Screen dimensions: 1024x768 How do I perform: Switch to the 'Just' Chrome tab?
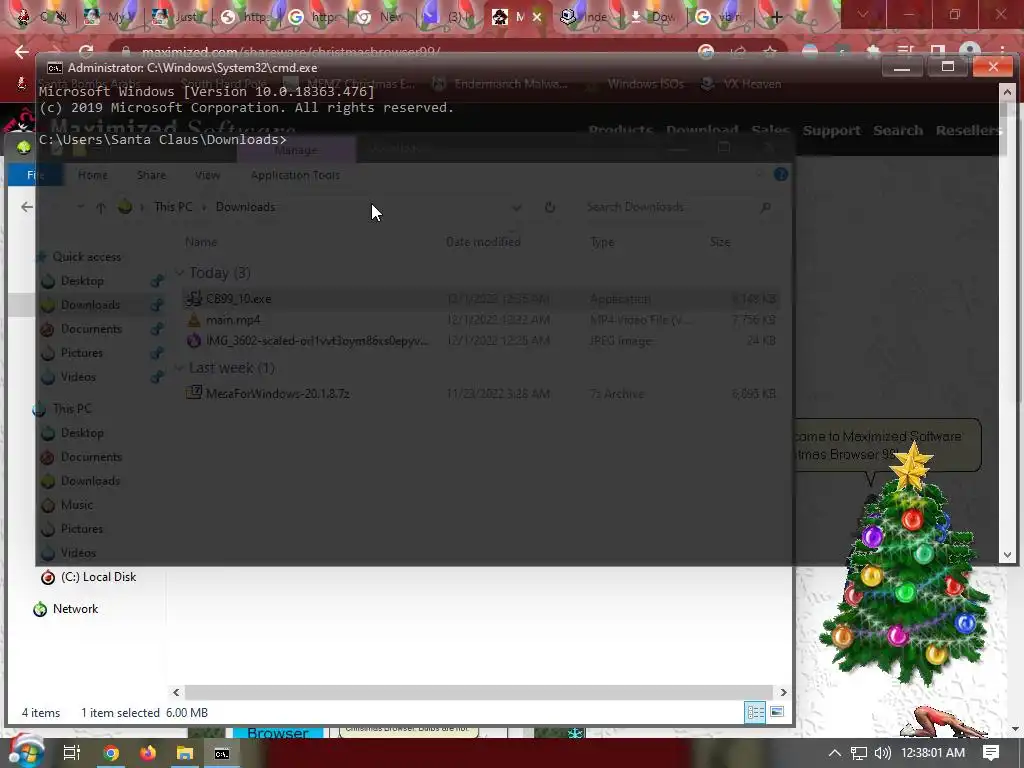click(175, 17)
